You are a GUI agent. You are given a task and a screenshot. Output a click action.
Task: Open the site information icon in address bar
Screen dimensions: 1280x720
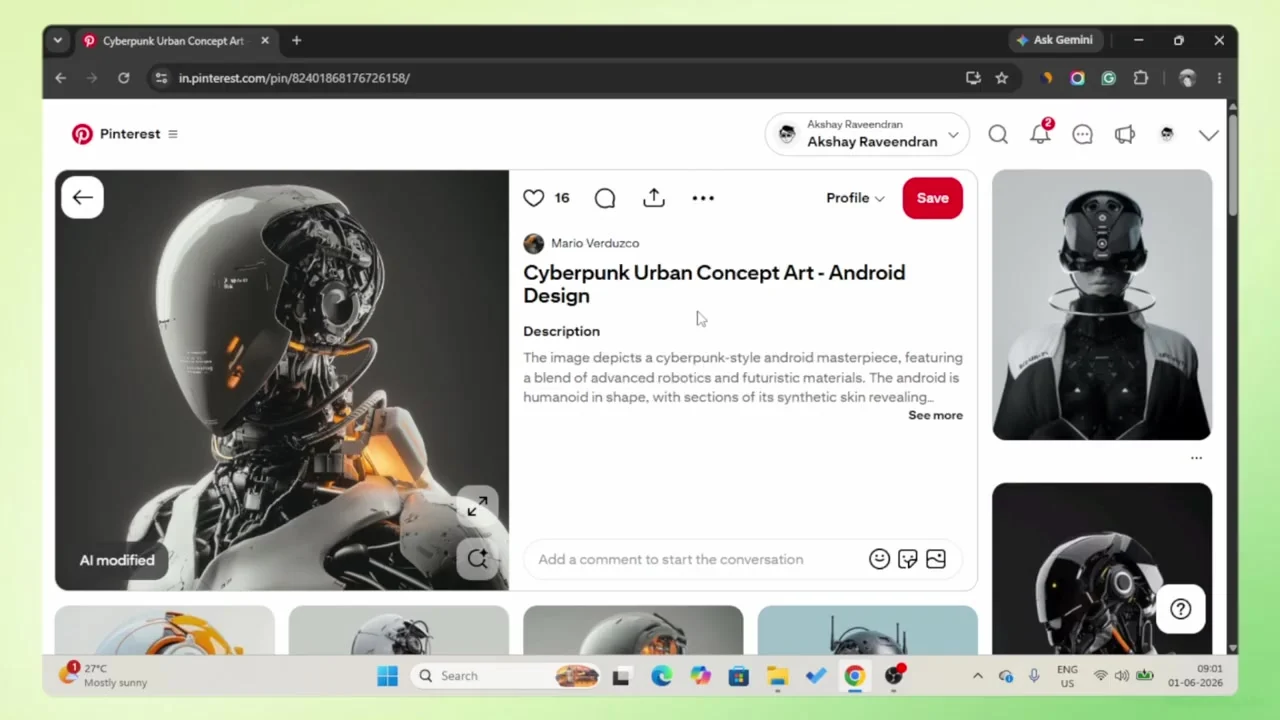click(x=161, y=78)
